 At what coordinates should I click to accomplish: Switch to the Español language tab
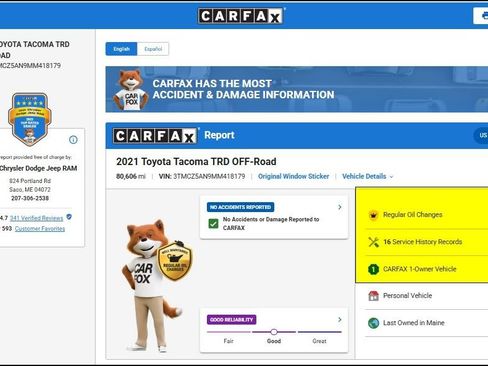coord(153,49)
